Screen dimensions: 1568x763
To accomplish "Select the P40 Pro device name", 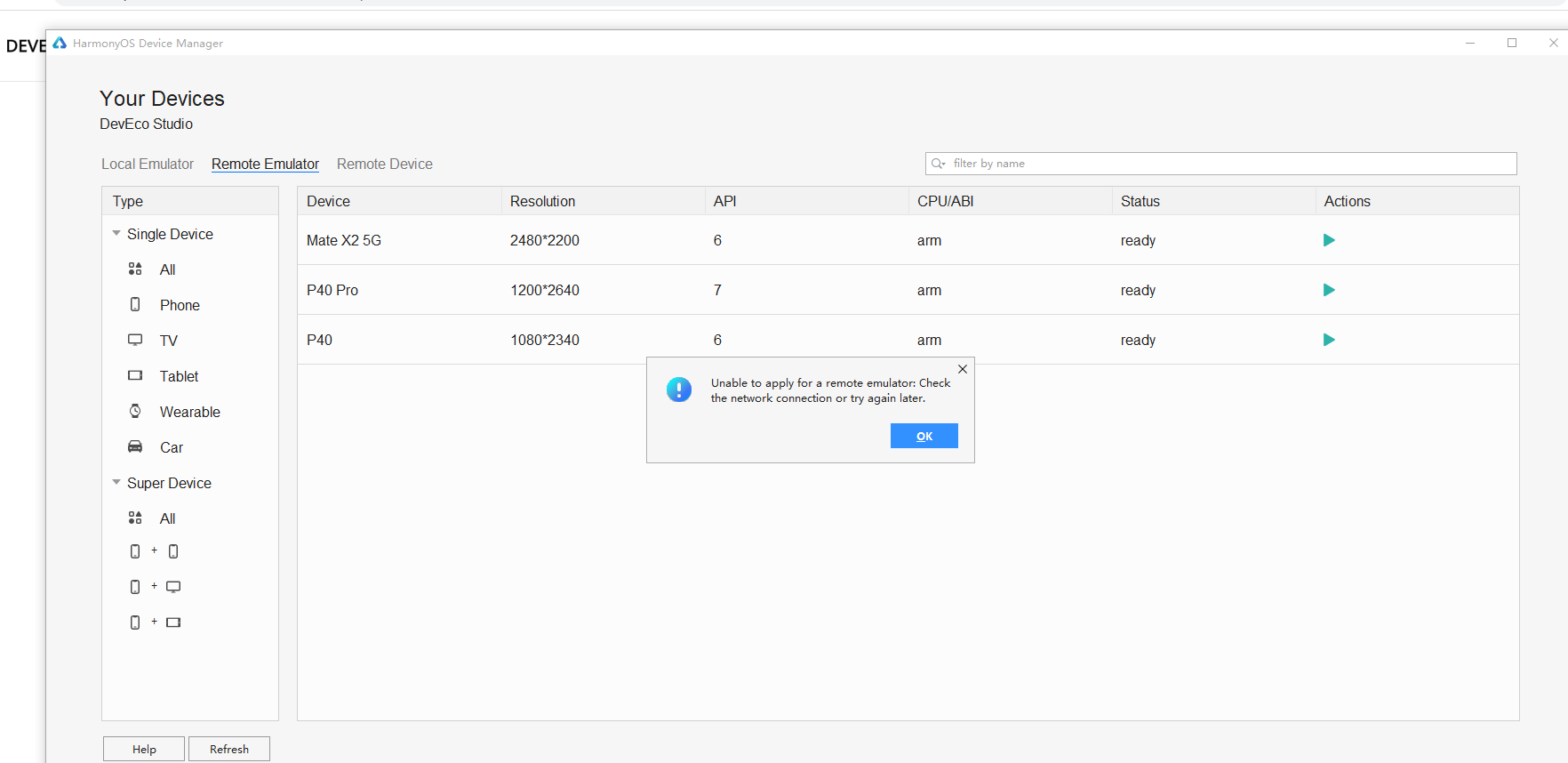I will coord(332,290).
